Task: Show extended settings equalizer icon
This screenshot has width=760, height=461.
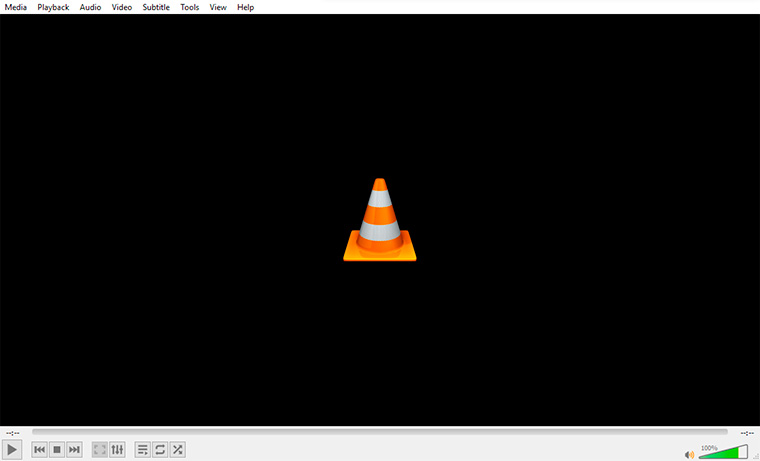Action: pyautogui.click(x=117, y=450)
